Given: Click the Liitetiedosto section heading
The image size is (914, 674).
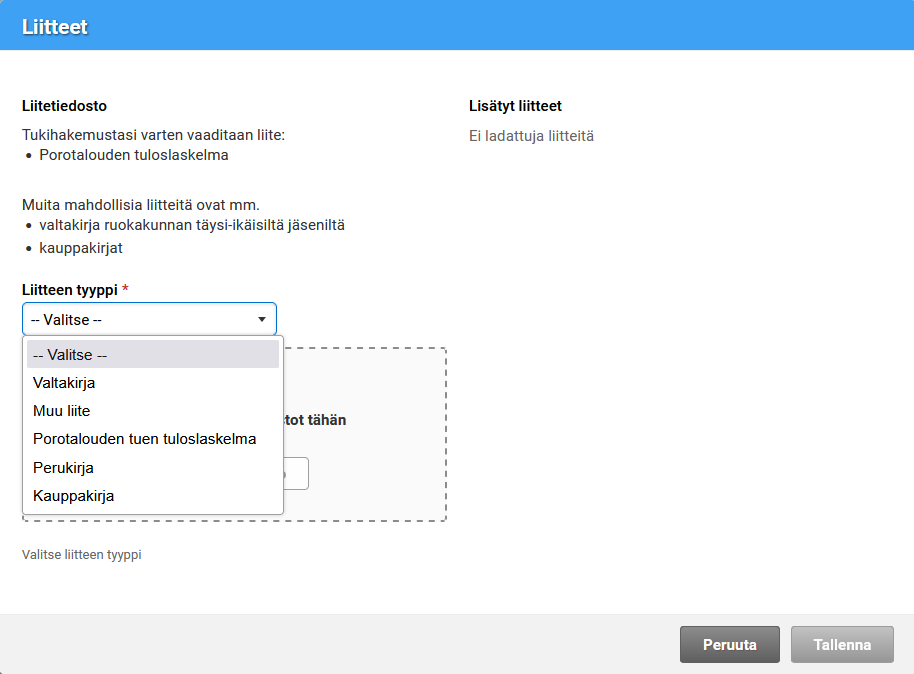Looking at the screenshot, I should point(64,106).
